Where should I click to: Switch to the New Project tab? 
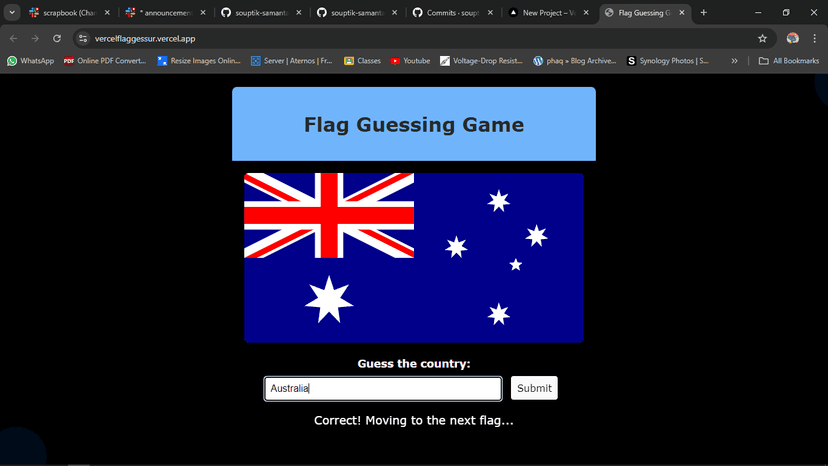point(549,13)
